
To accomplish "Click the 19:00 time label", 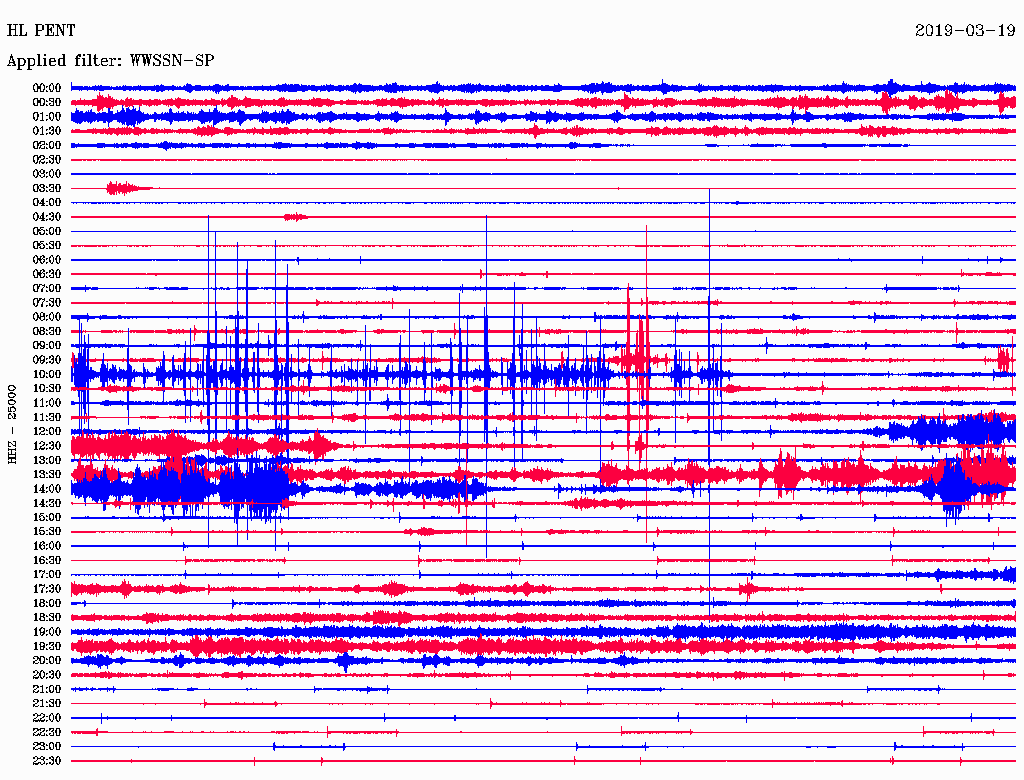I will pyautogui.click(x=47, y=632).
